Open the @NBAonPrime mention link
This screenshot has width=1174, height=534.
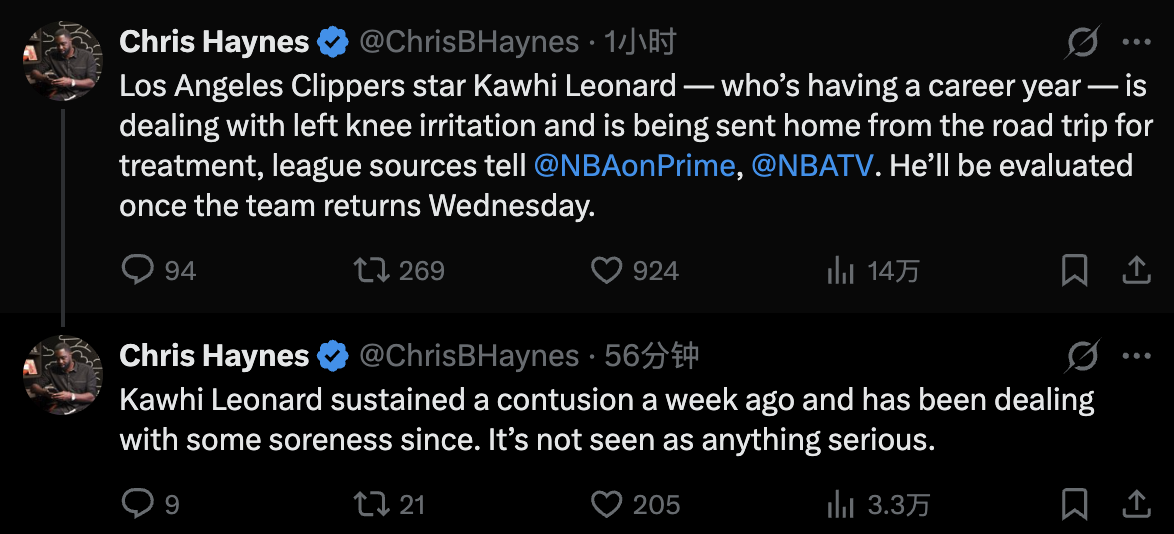click(634, 165)
